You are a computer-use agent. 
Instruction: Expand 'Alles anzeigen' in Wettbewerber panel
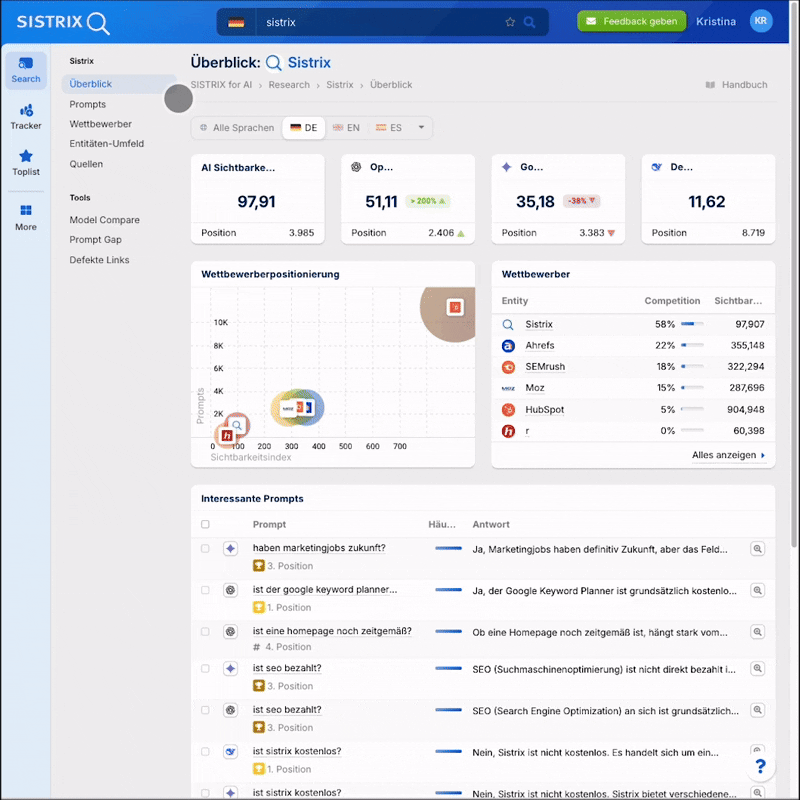[729, 455]
